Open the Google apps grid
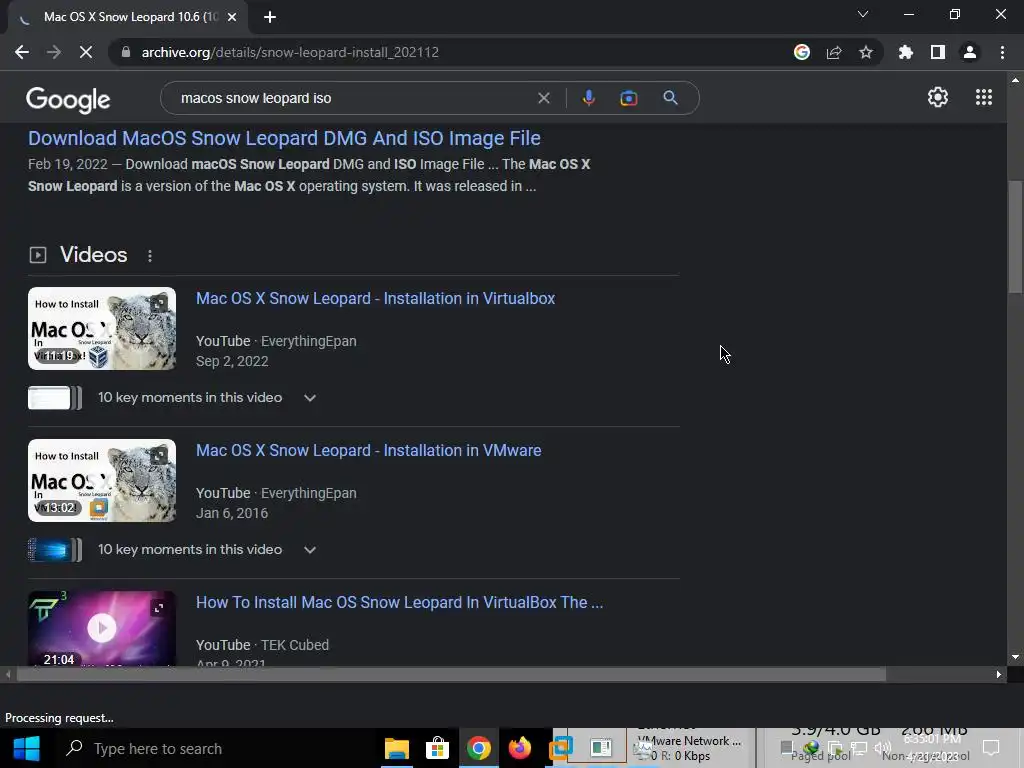1024x768 pixels. pyautogui.click(x=984, y=97)
